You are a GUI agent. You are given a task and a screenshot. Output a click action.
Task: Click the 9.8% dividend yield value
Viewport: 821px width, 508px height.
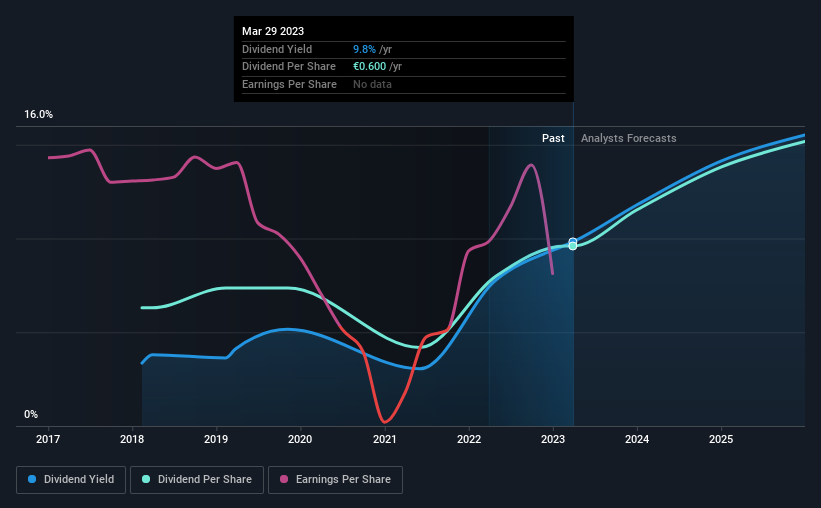click(364, 49)
